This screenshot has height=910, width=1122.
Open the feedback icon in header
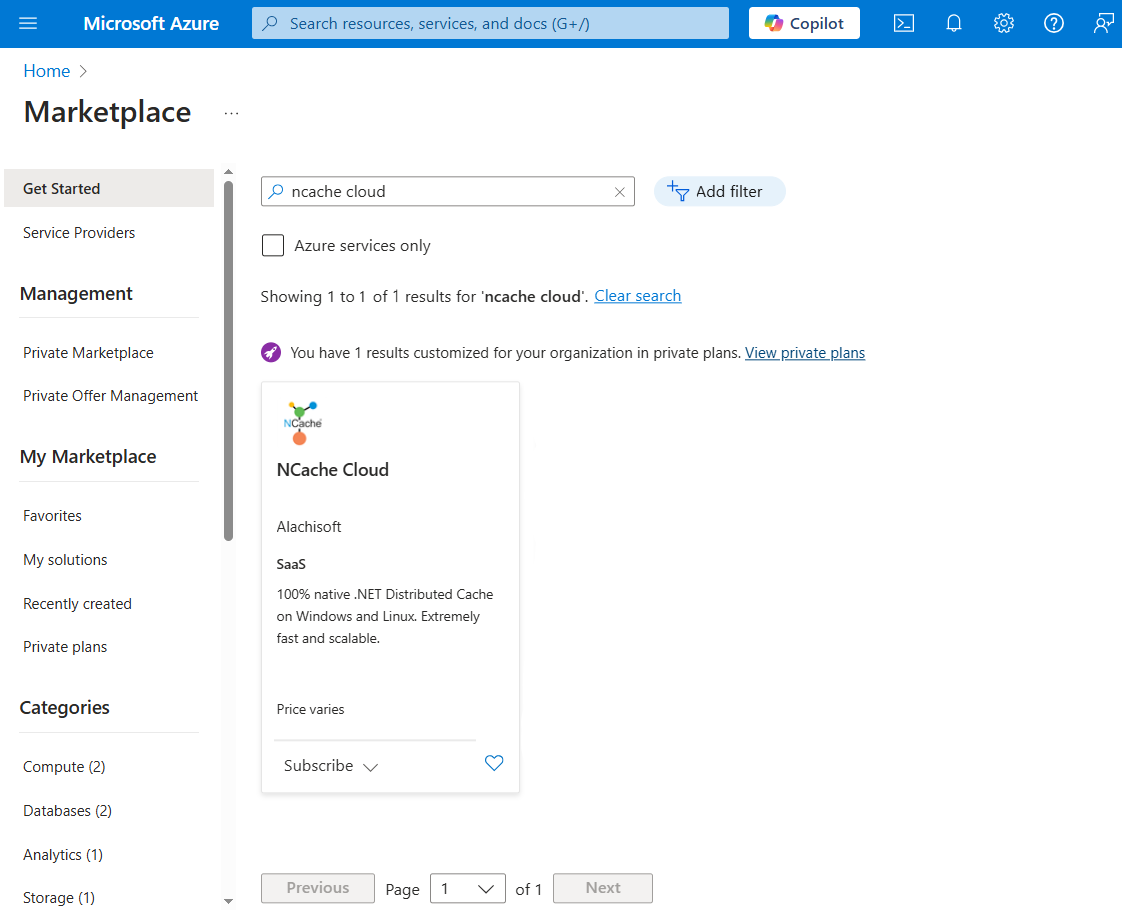point(1103,24)
